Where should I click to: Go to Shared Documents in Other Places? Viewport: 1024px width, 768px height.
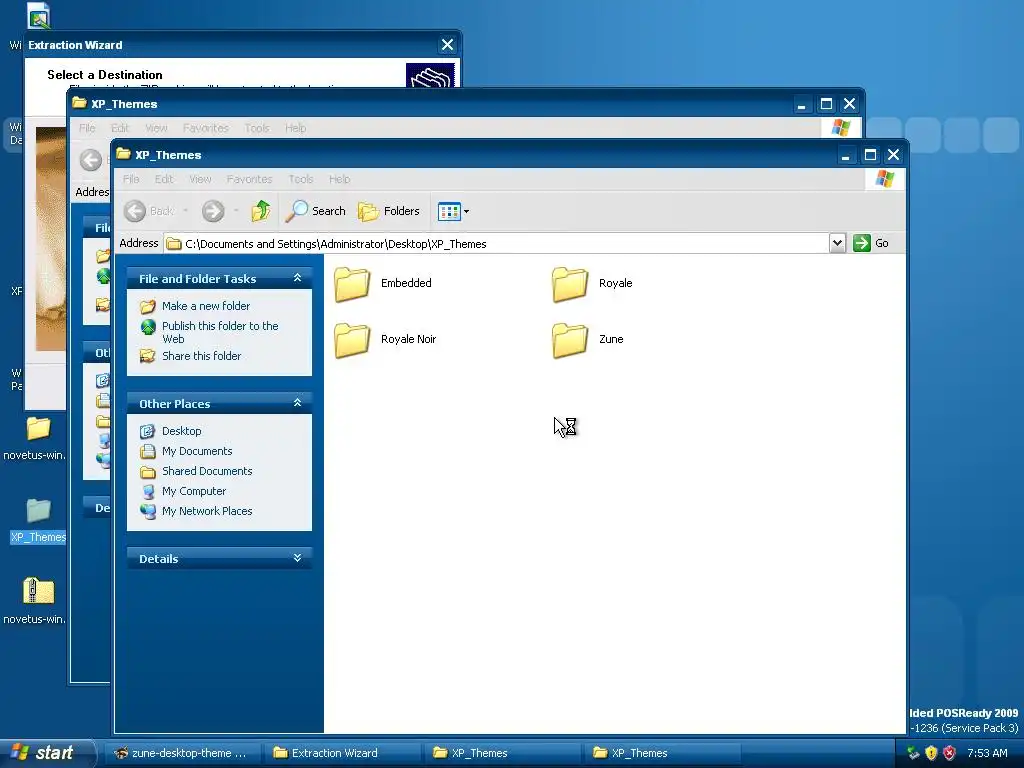(206, 471)
